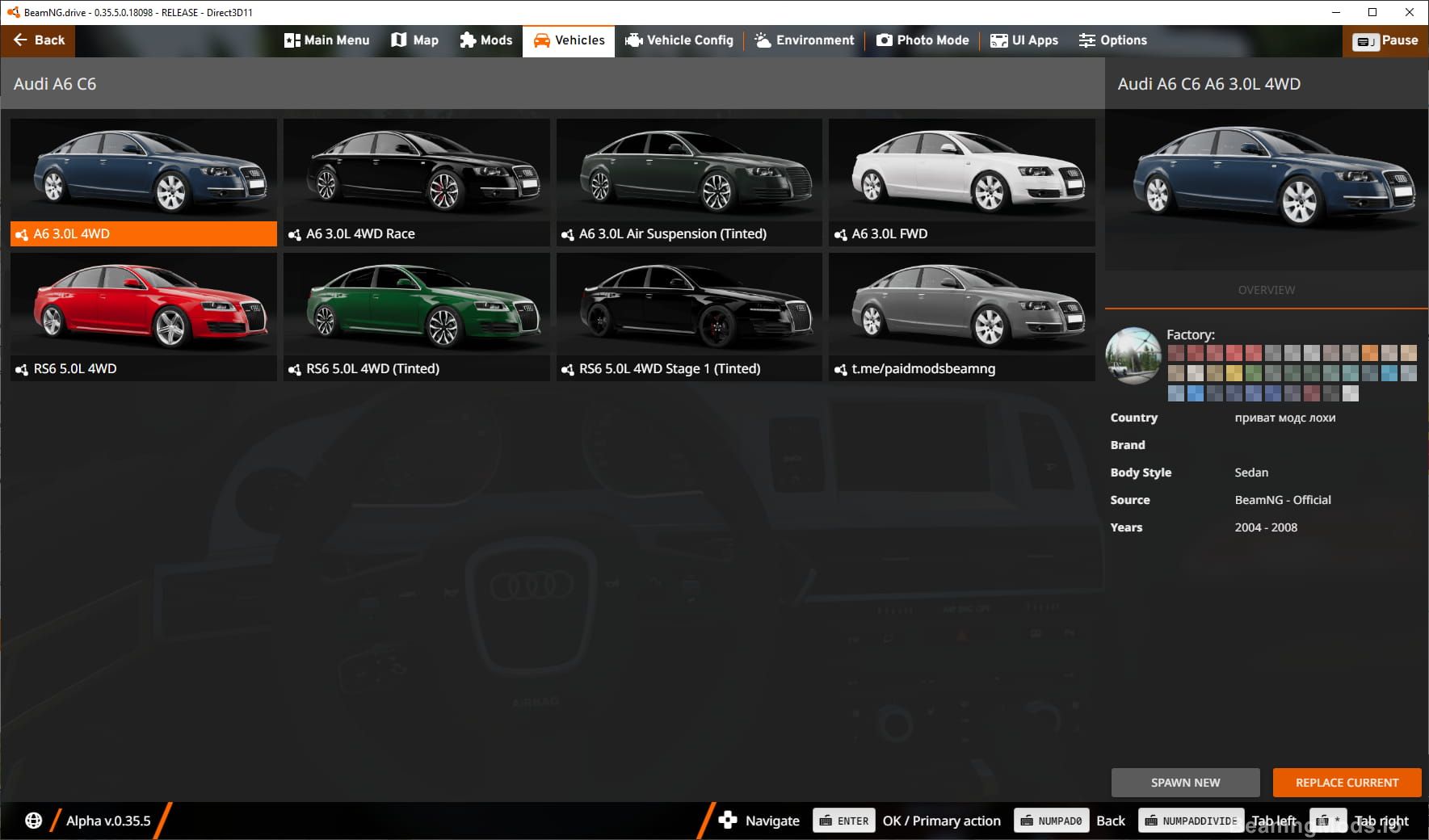
Task: Choose the green RS6 5.0L 4WD (Tinted)
Action: 417,317
